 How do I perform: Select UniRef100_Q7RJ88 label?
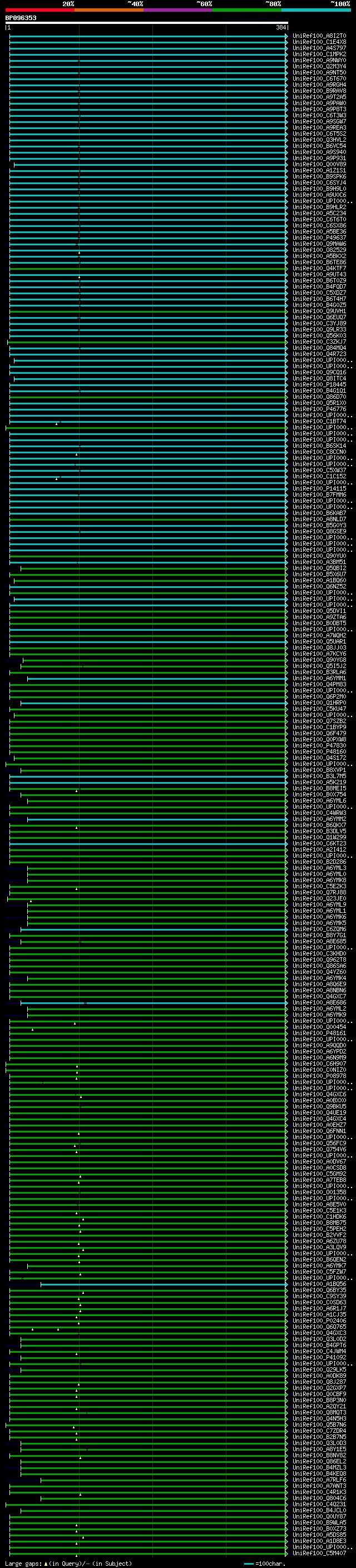[319, 893]
